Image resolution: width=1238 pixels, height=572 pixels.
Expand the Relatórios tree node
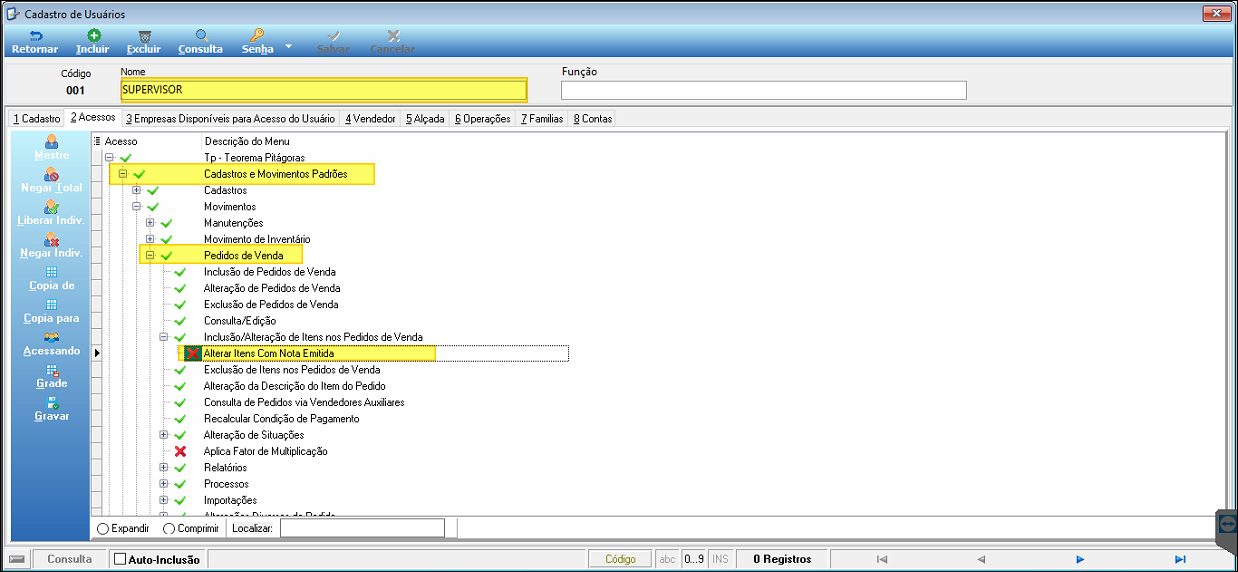pos(164,467)
